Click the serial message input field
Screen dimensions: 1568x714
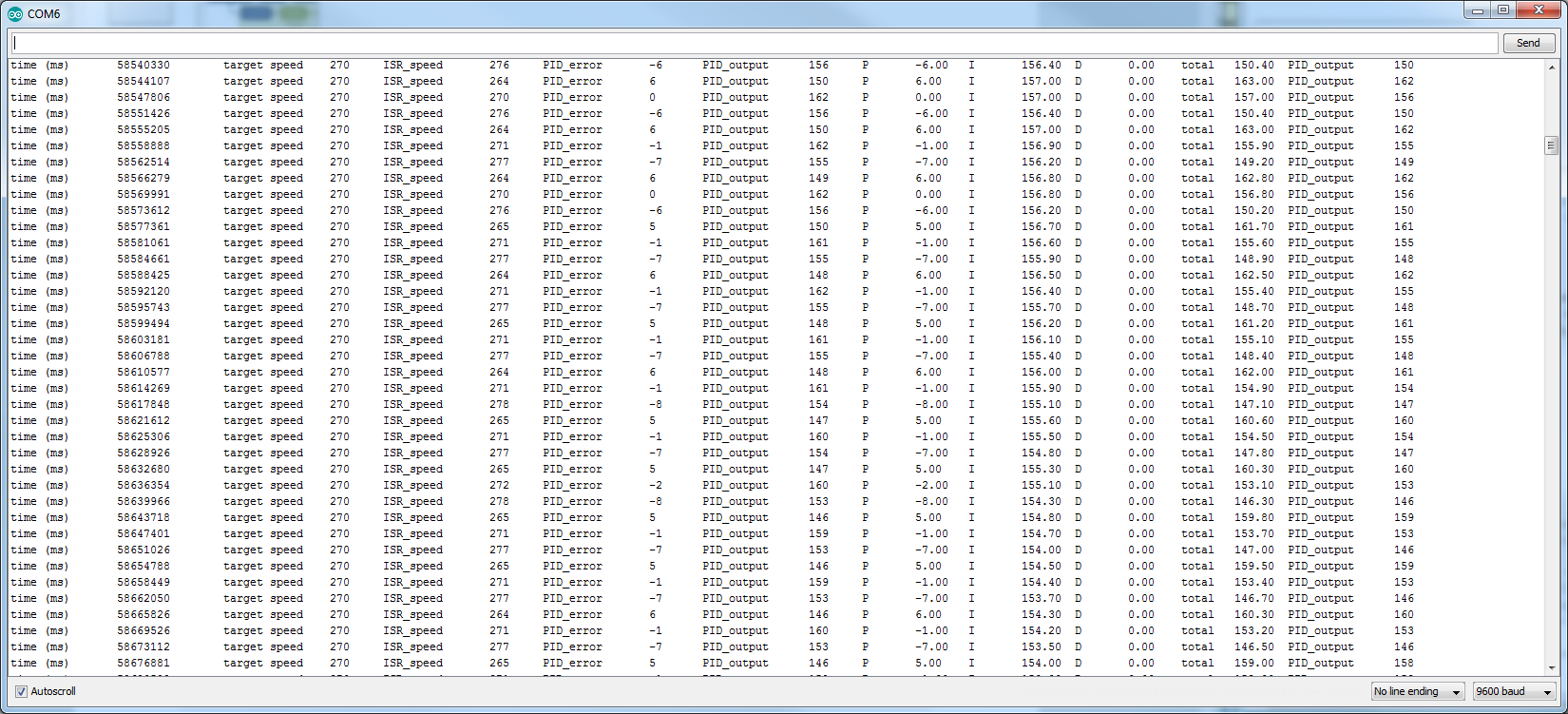[755, 43]
